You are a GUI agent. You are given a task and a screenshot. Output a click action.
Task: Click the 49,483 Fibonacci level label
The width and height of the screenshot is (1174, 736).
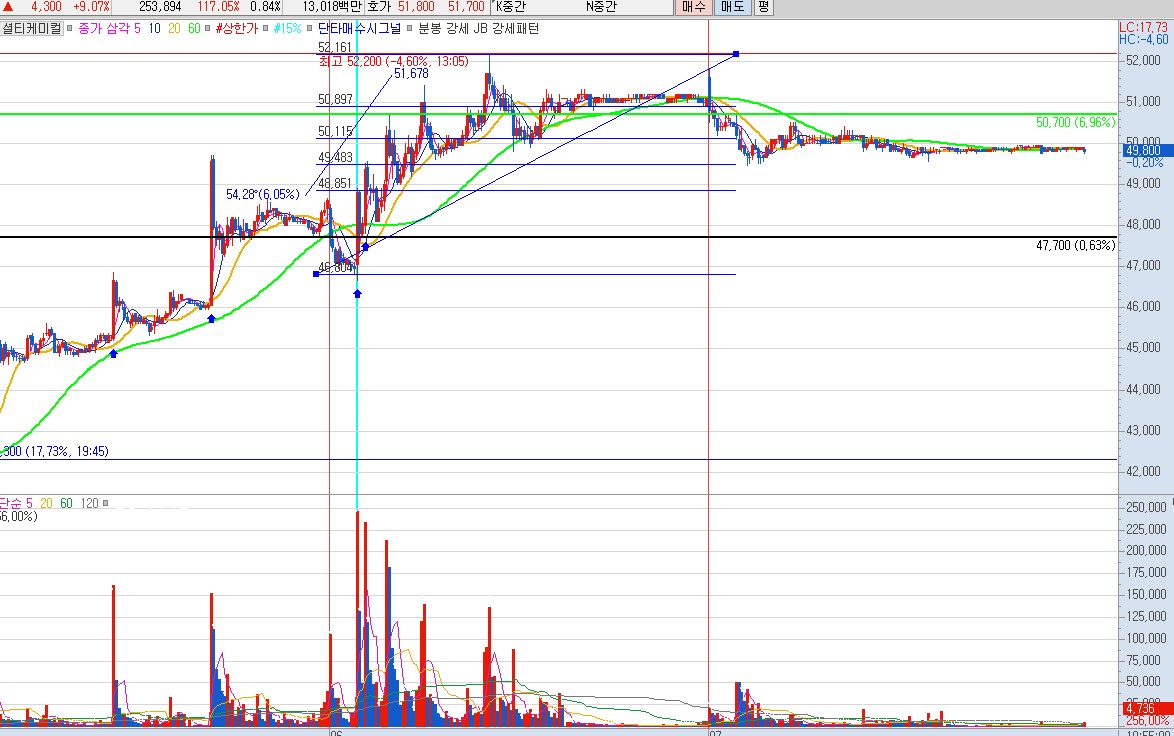[x=335, y=157]
